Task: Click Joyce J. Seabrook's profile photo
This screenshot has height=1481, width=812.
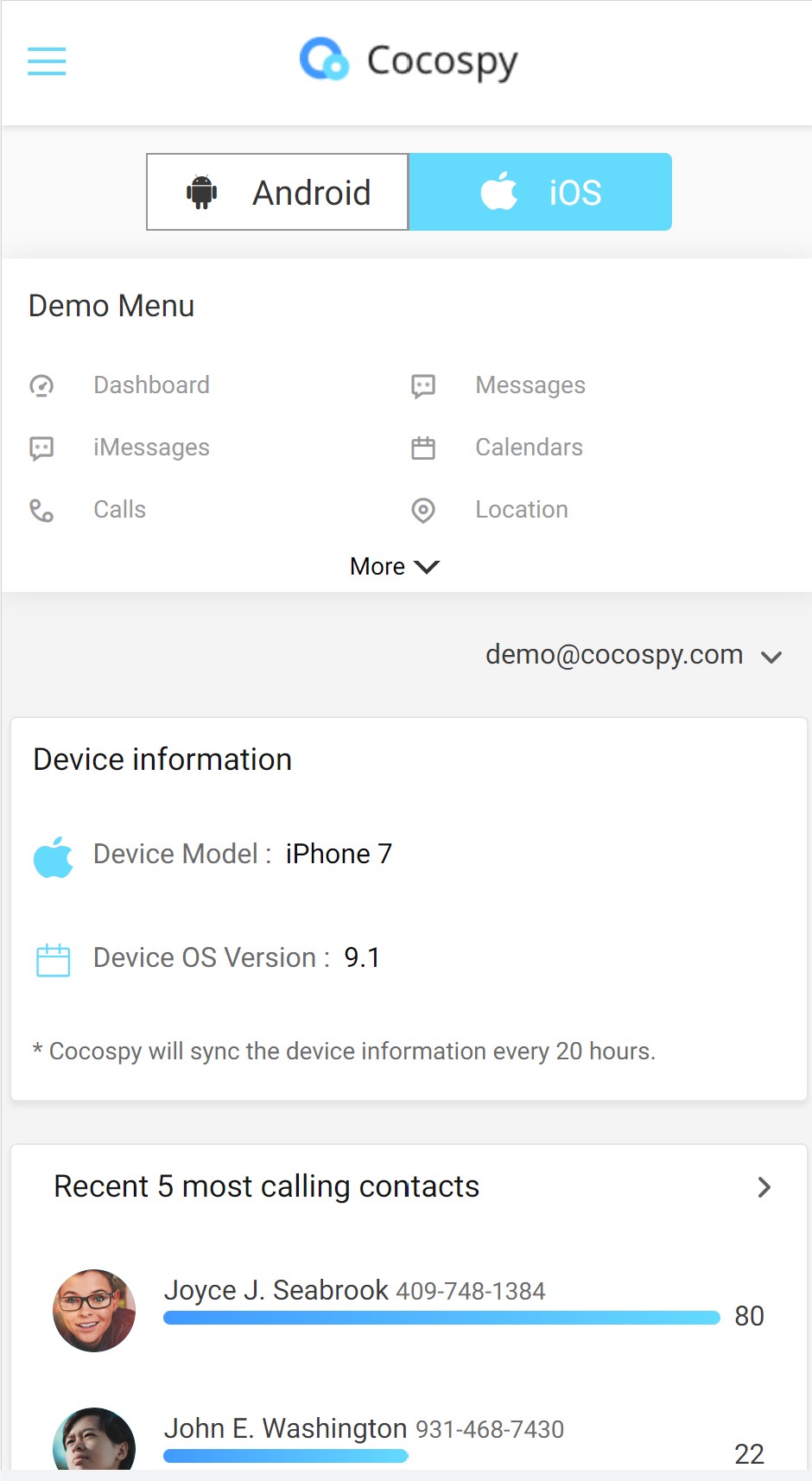Action: 94,1310
